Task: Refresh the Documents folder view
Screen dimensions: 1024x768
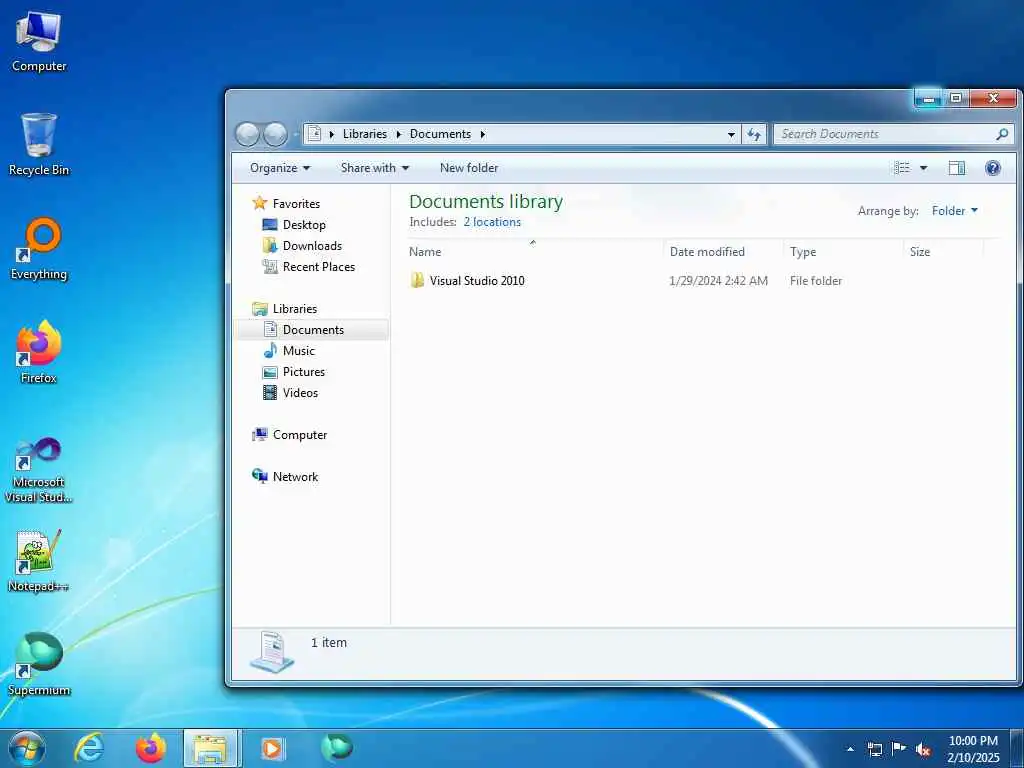Action: (x=754, y=134)
